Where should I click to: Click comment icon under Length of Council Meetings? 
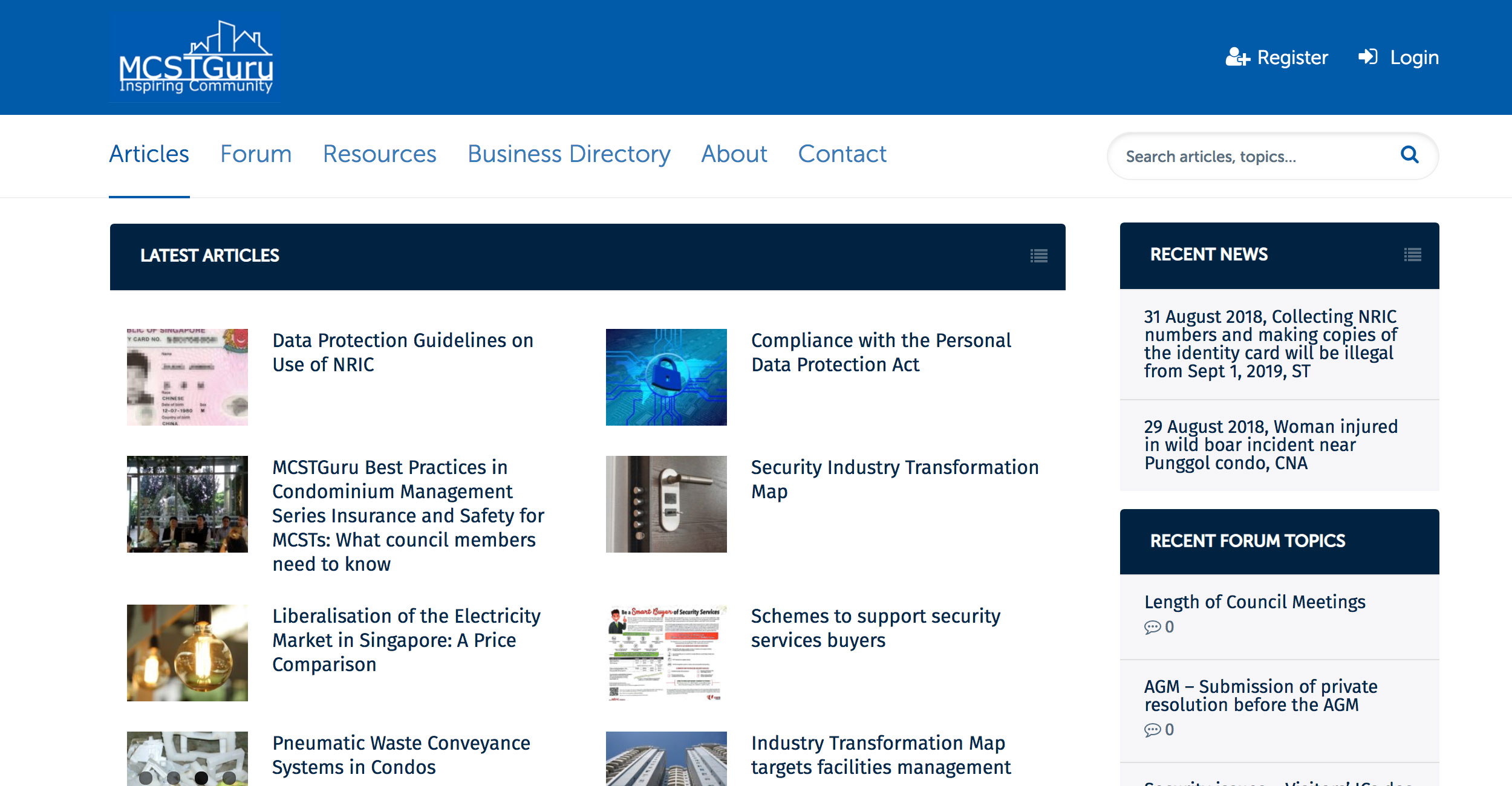[1152, 628]
